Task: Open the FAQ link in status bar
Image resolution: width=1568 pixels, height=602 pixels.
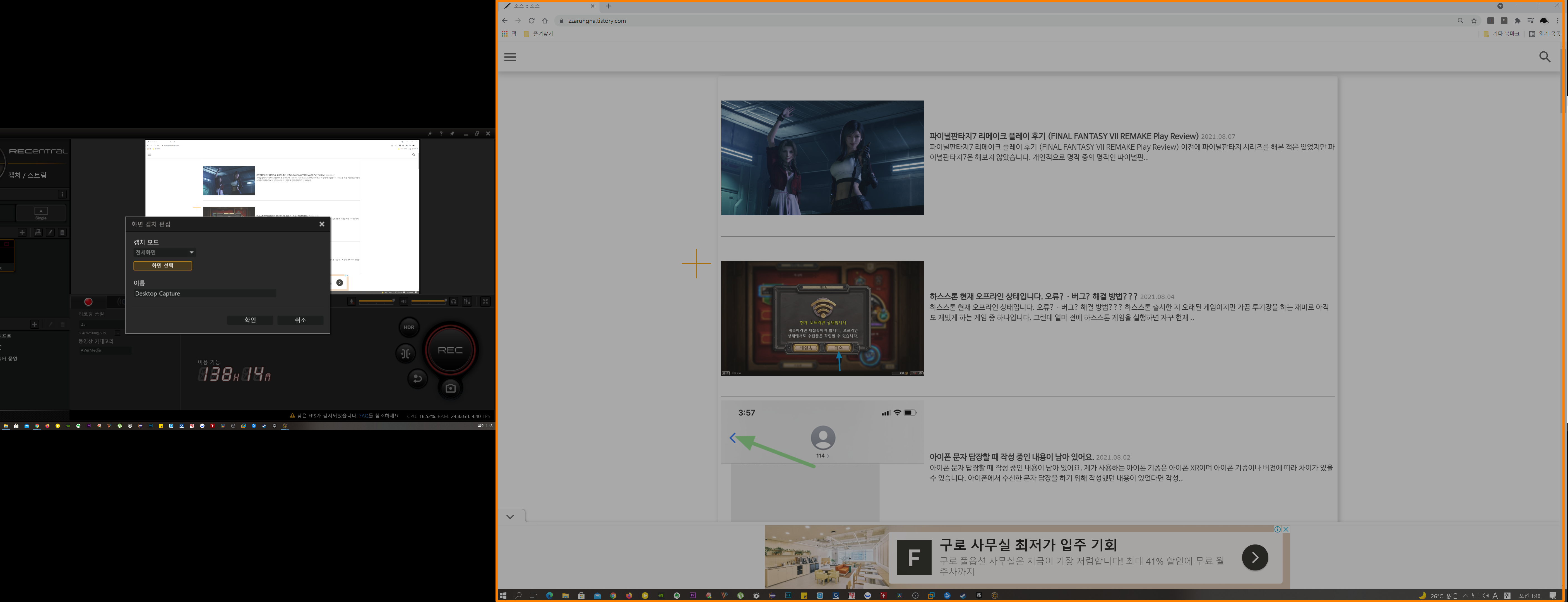Action: [363, 416]
